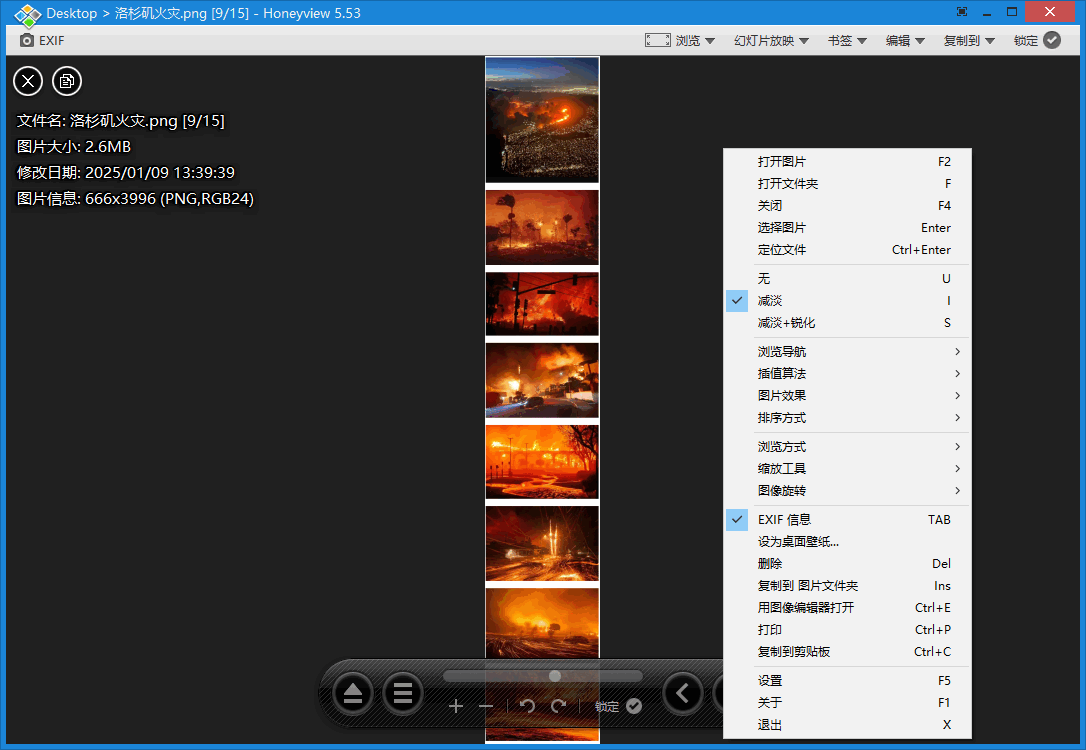1086x750 pixels.
Task: Click the previous image arrow button
Action: pos(683,692)
